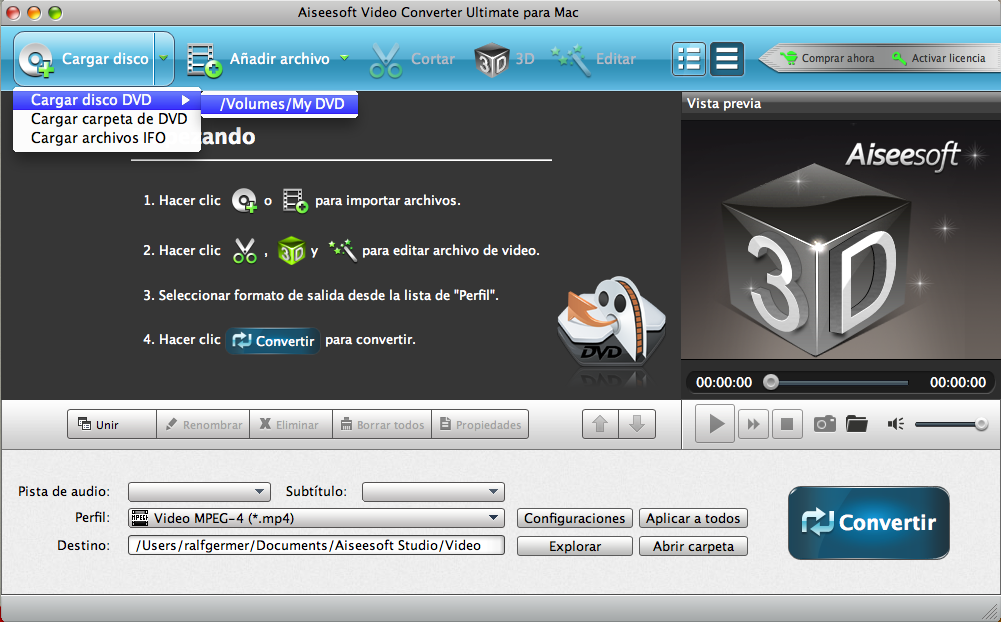Select Cargar disco DVD menu item
Screen dimensions: 1001x622
(x=107, y=100)
